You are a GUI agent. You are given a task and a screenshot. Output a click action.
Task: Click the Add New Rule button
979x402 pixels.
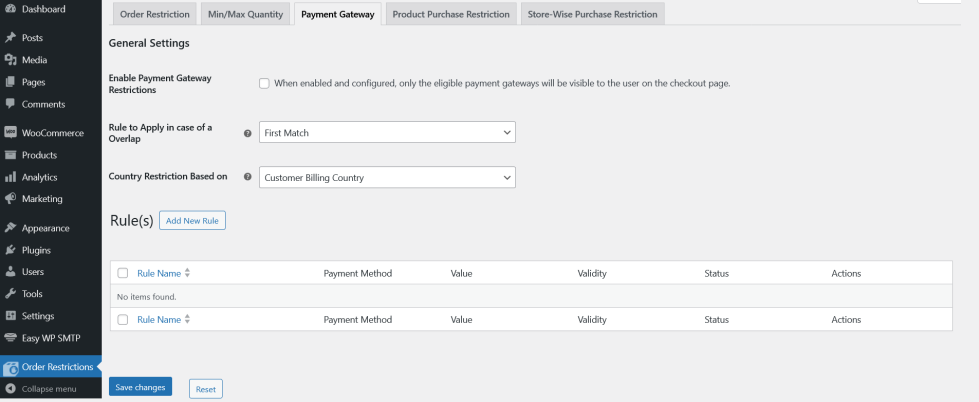(x=193, y=220)
